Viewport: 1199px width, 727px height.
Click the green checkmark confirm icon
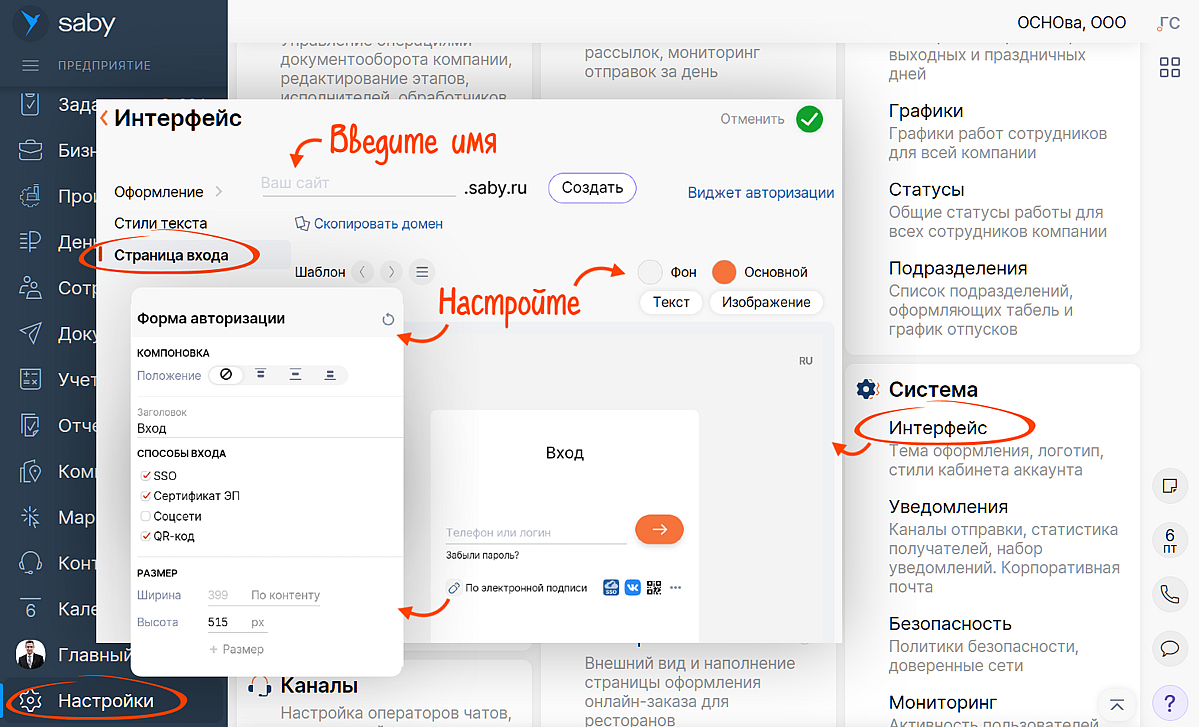(x=809, y=119)
